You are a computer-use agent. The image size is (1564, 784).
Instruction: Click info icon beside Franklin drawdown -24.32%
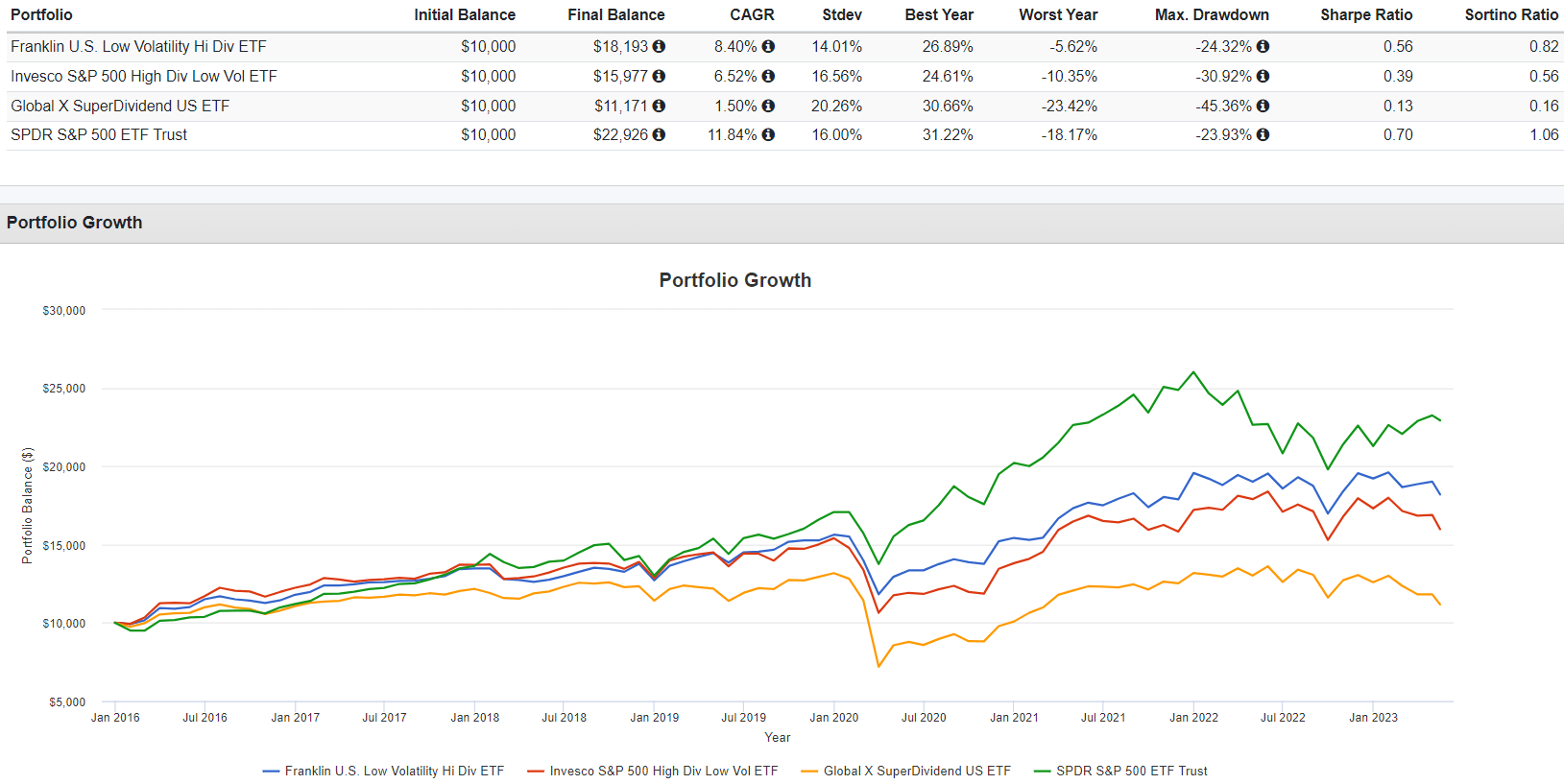[1263, 46]
